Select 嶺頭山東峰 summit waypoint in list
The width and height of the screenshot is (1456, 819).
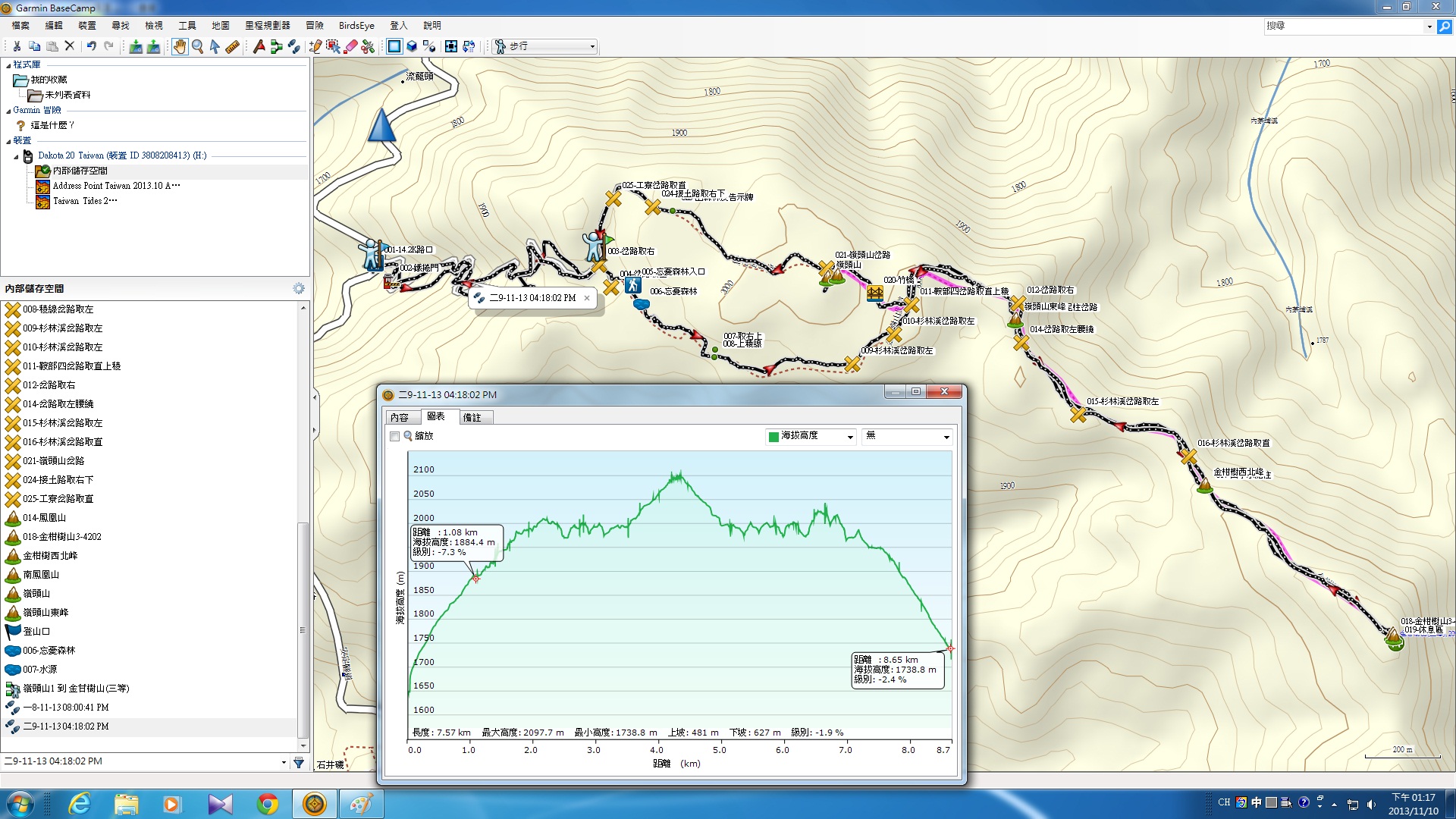45,613
